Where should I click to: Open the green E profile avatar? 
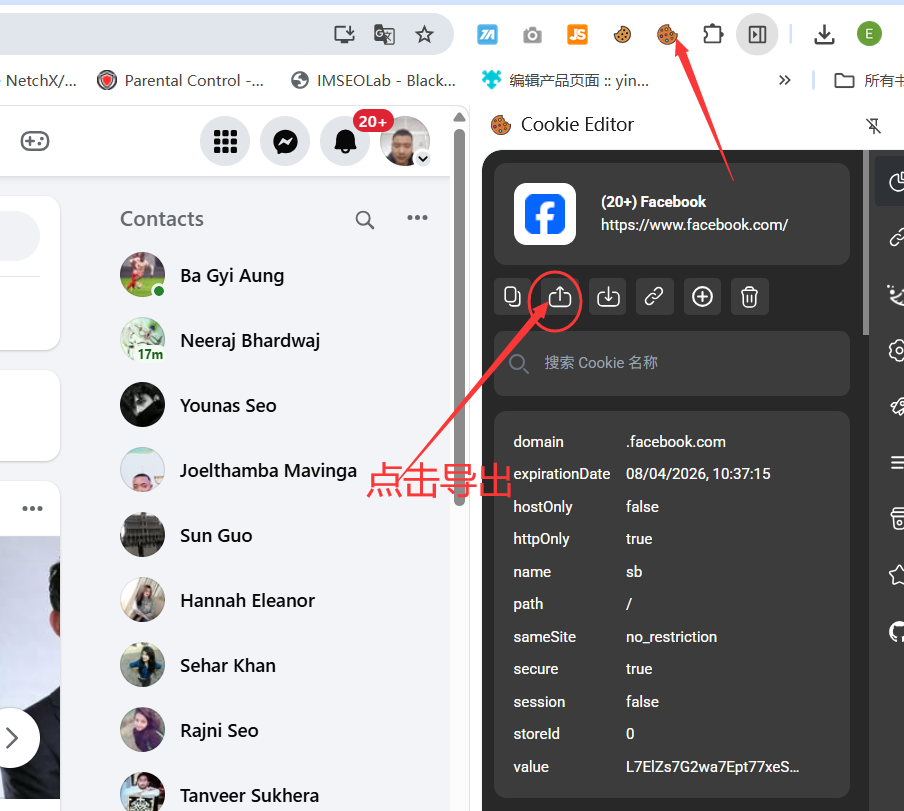click(869, 34)
